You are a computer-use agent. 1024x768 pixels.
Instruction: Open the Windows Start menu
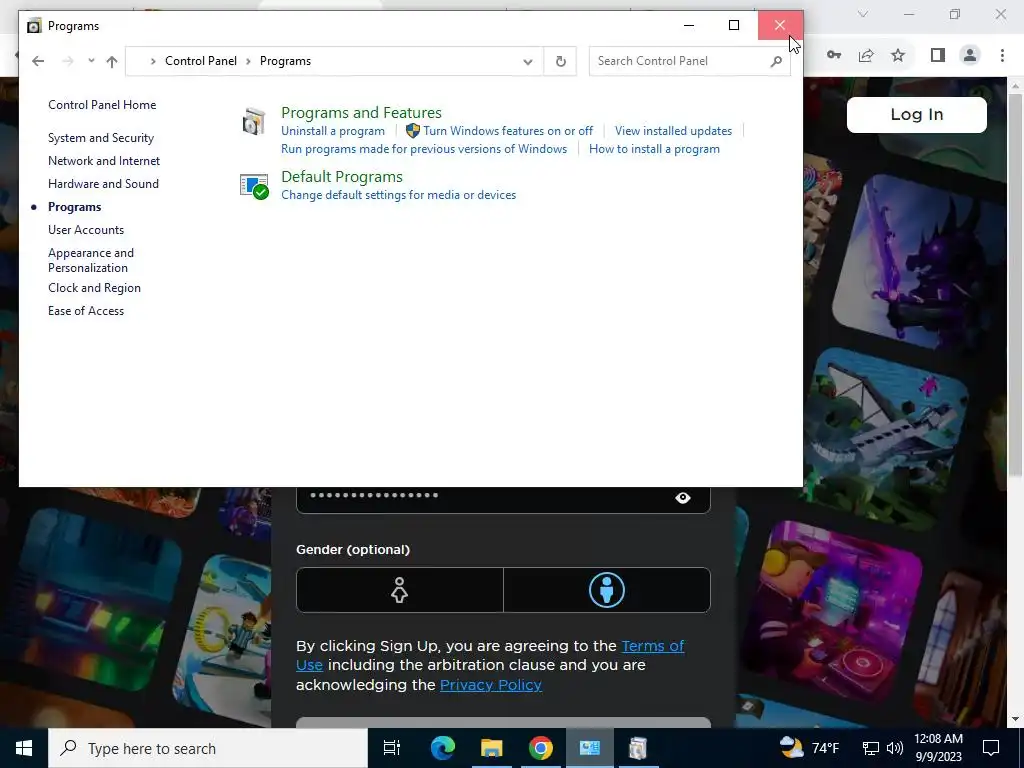tap(24, 748)
